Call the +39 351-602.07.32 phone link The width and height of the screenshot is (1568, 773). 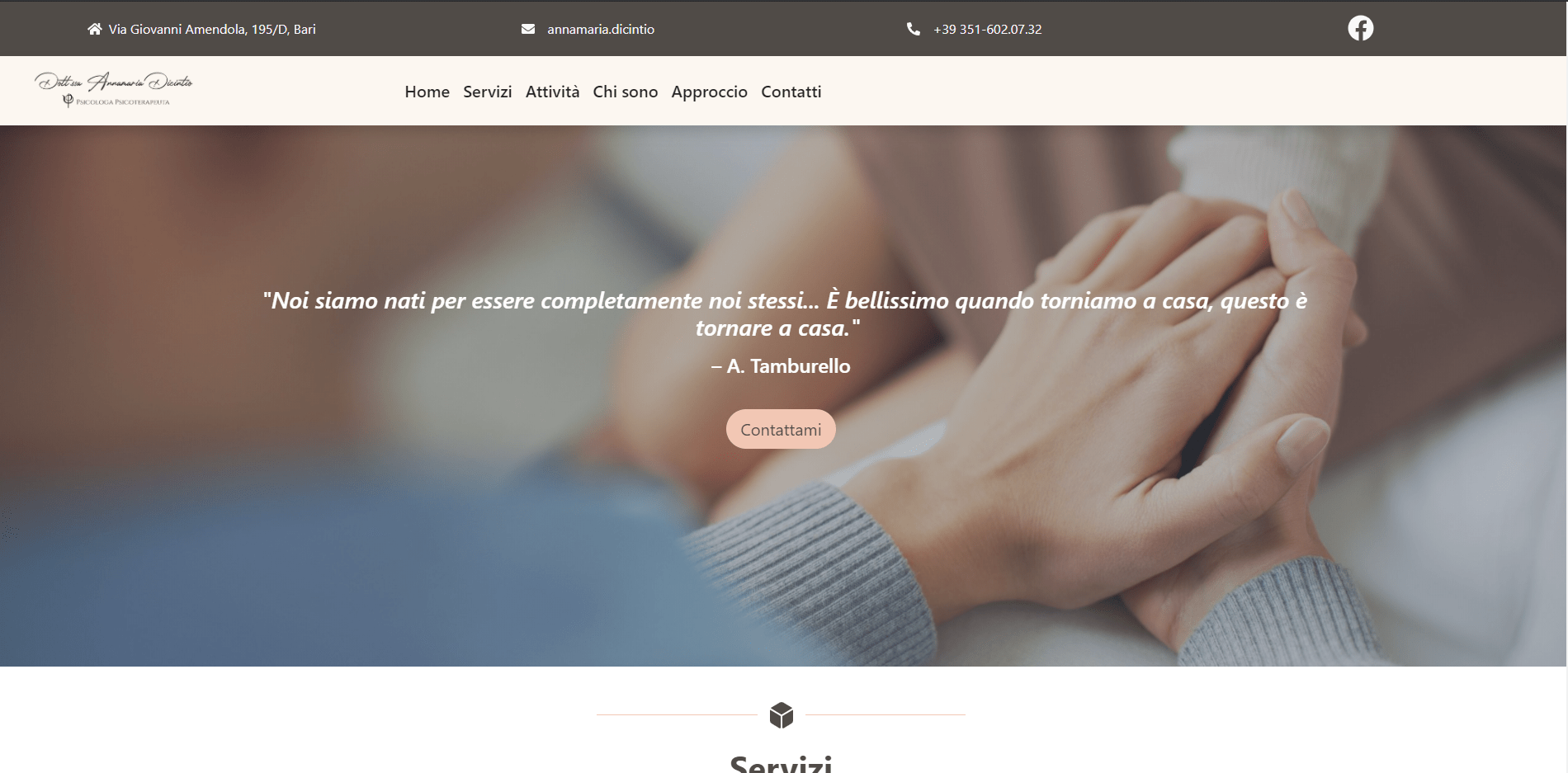(987, 29)
